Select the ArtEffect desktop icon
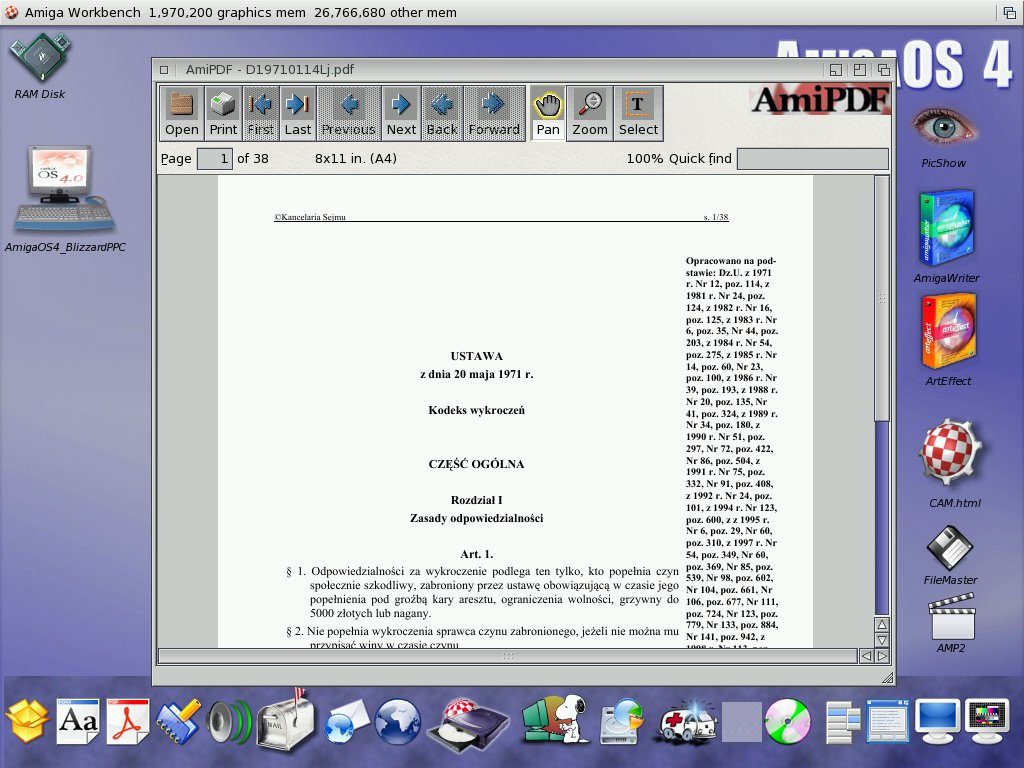The height and width of the screenshot is (768, 1024). point(949,340)
